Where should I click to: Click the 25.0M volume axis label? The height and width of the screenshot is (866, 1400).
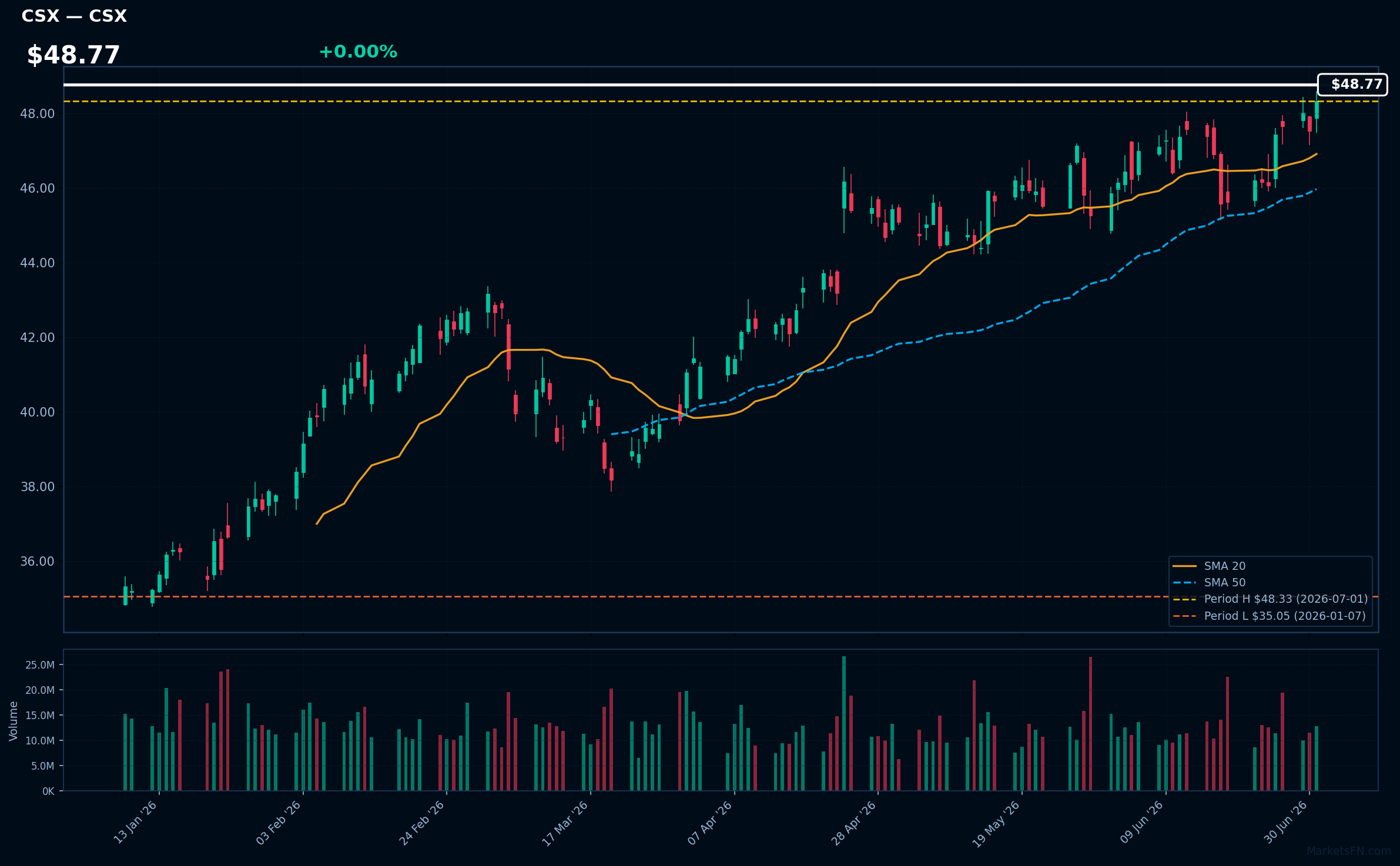click(40, 665)
